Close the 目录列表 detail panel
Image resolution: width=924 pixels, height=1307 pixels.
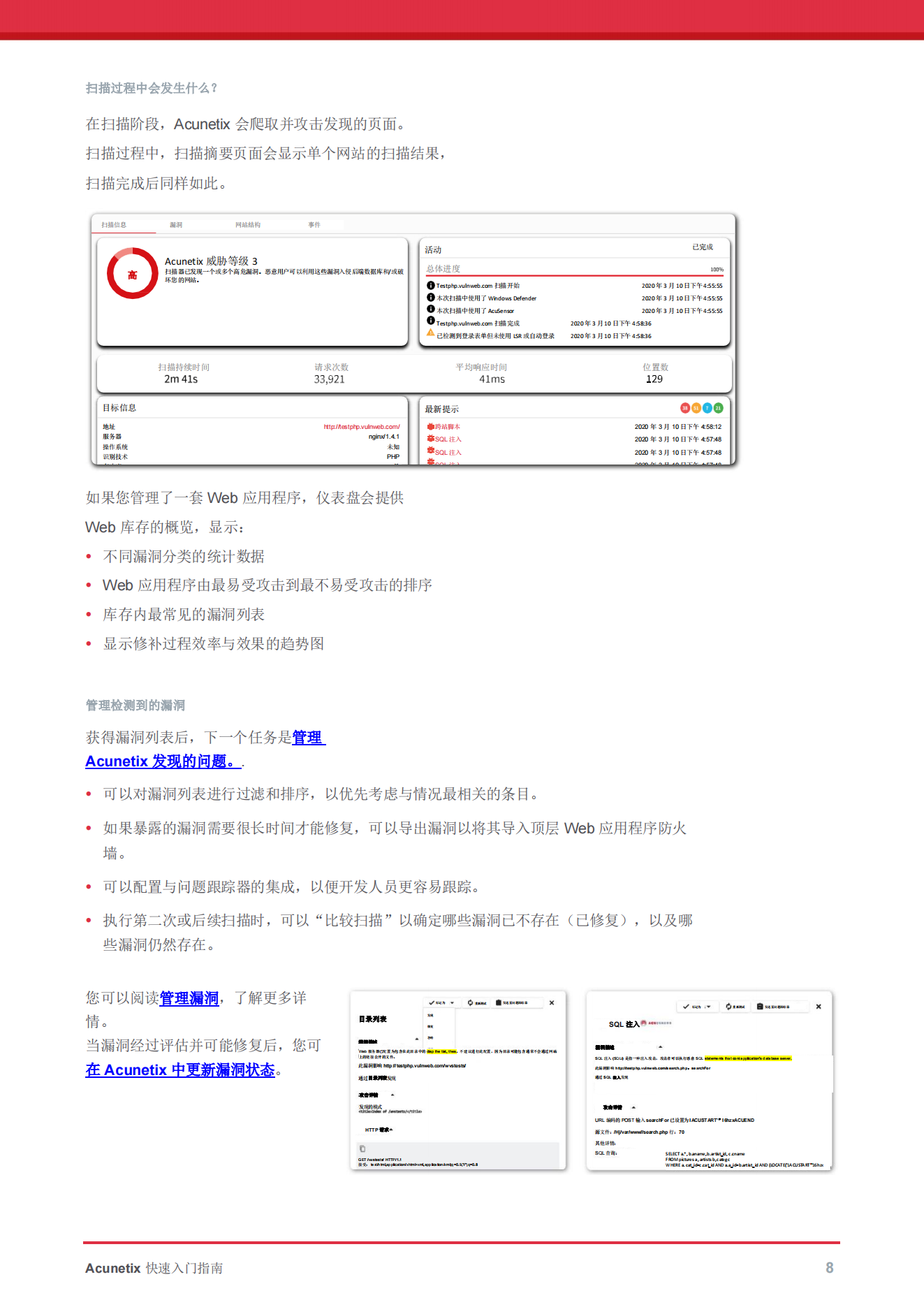click(x=552, y=1002)
